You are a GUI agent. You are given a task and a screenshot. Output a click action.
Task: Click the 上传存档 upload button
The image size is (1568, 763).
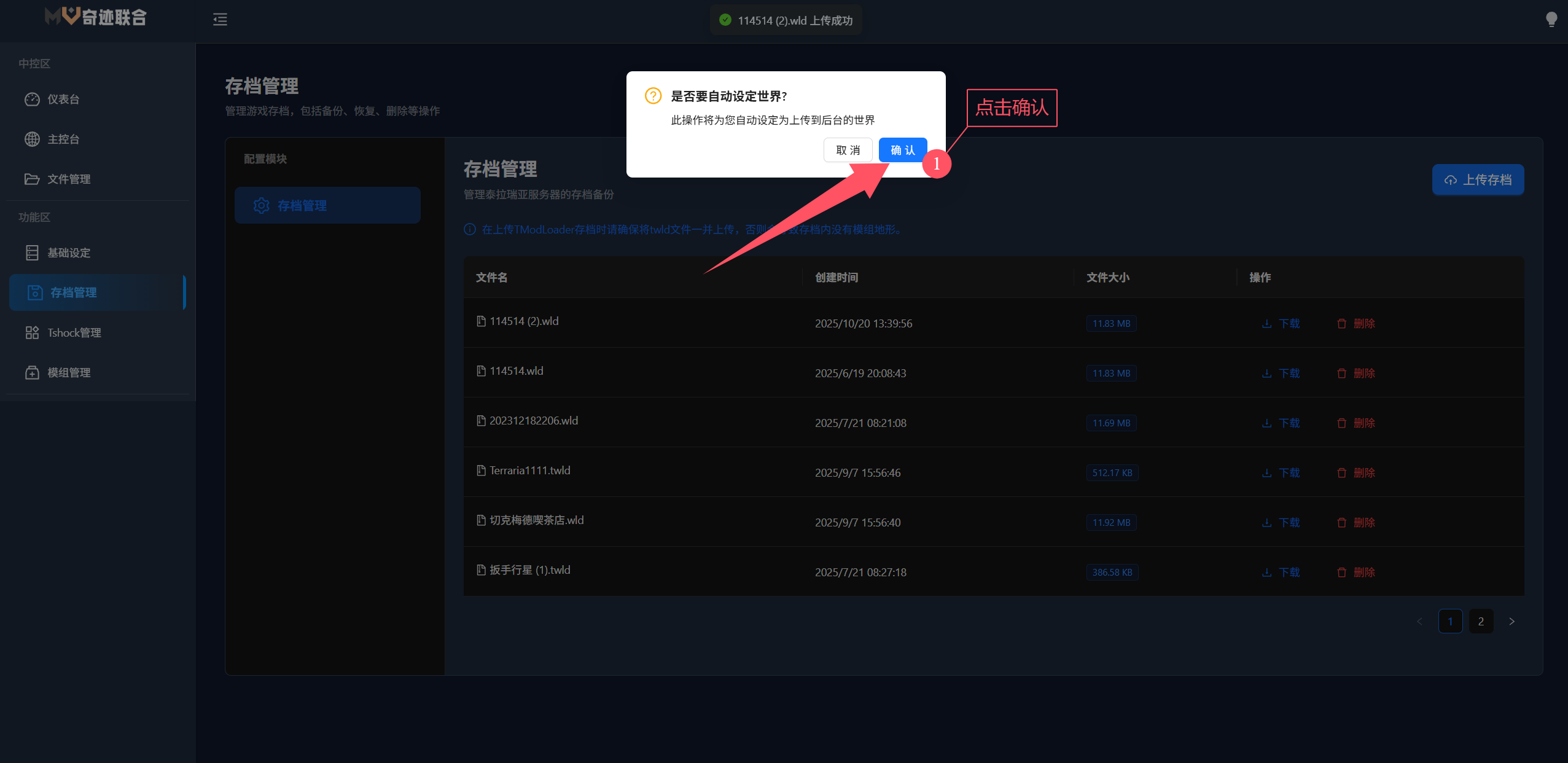[x=1478, y=180]
